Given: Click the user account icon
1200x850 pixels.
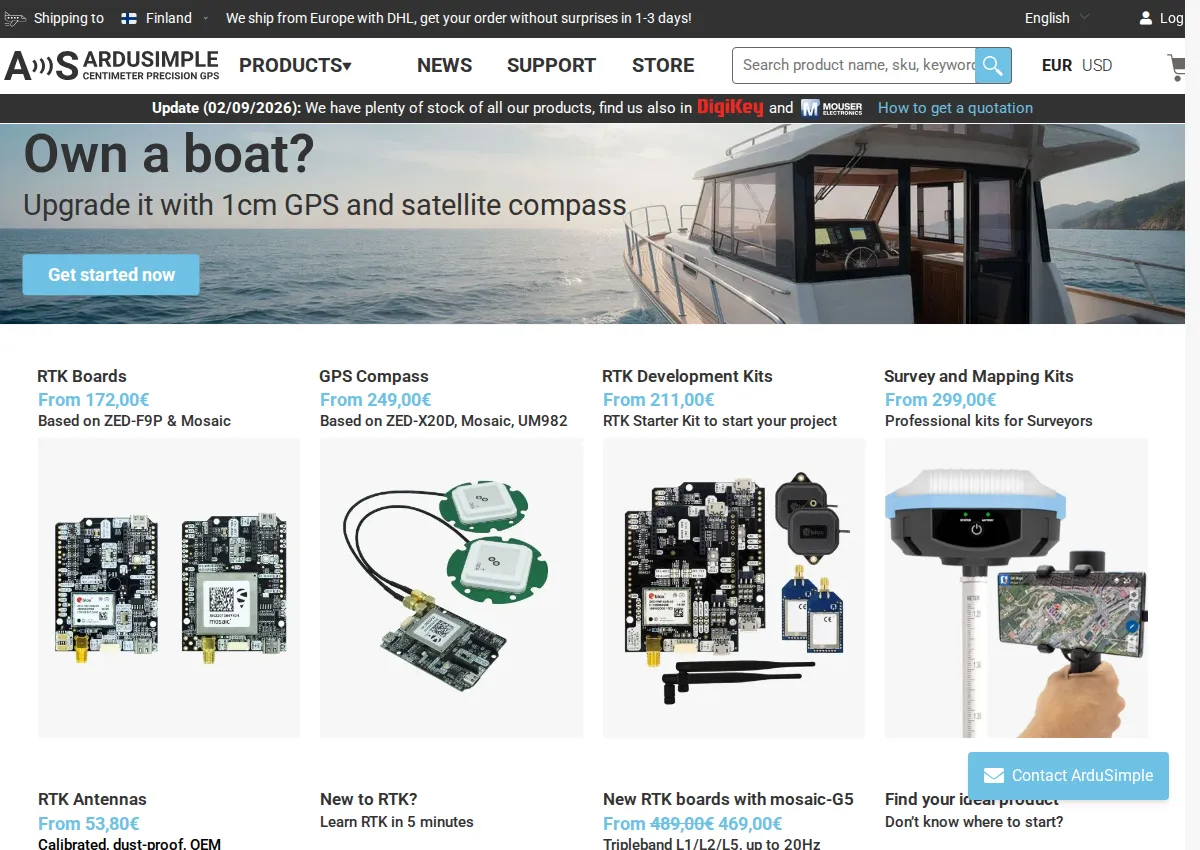Looking at the screenshot, I should (1146, 18).
